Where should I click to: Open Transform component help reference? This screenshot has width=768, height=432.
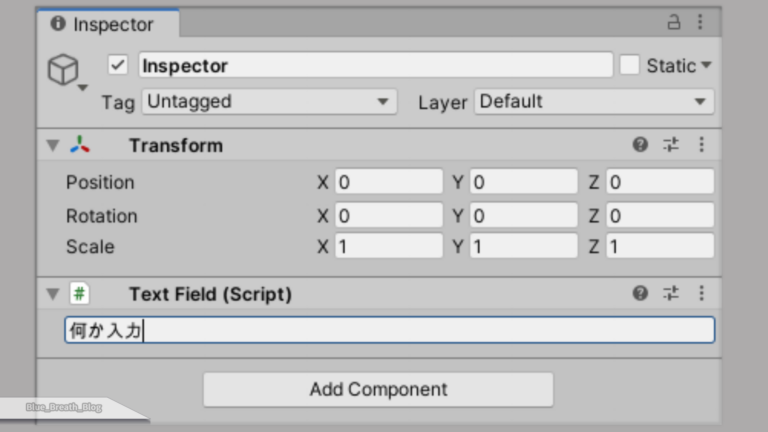point(640,145)
